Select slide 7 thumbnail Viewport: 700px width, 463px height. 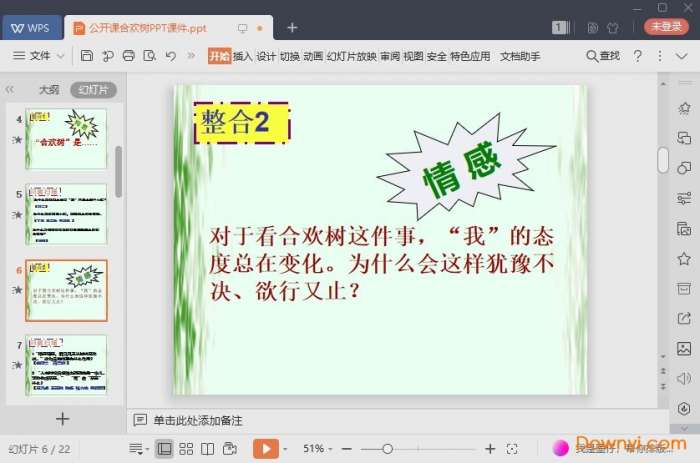pyautogui.click(x=66, y=365)
